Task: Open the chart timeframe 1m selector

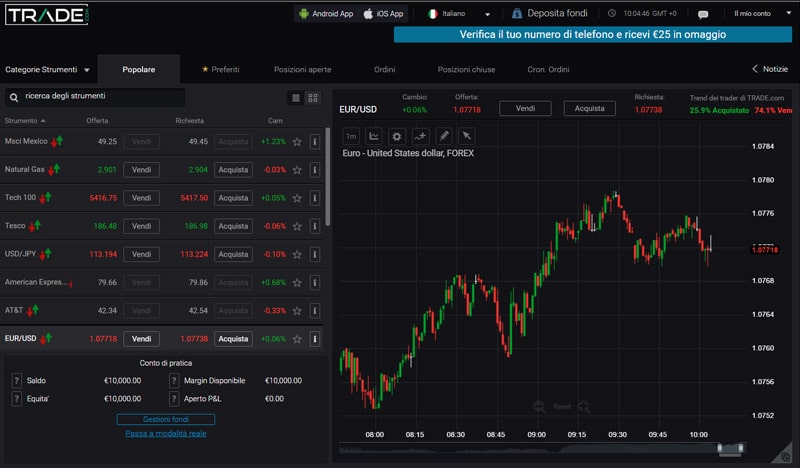Action: [351, 136]
